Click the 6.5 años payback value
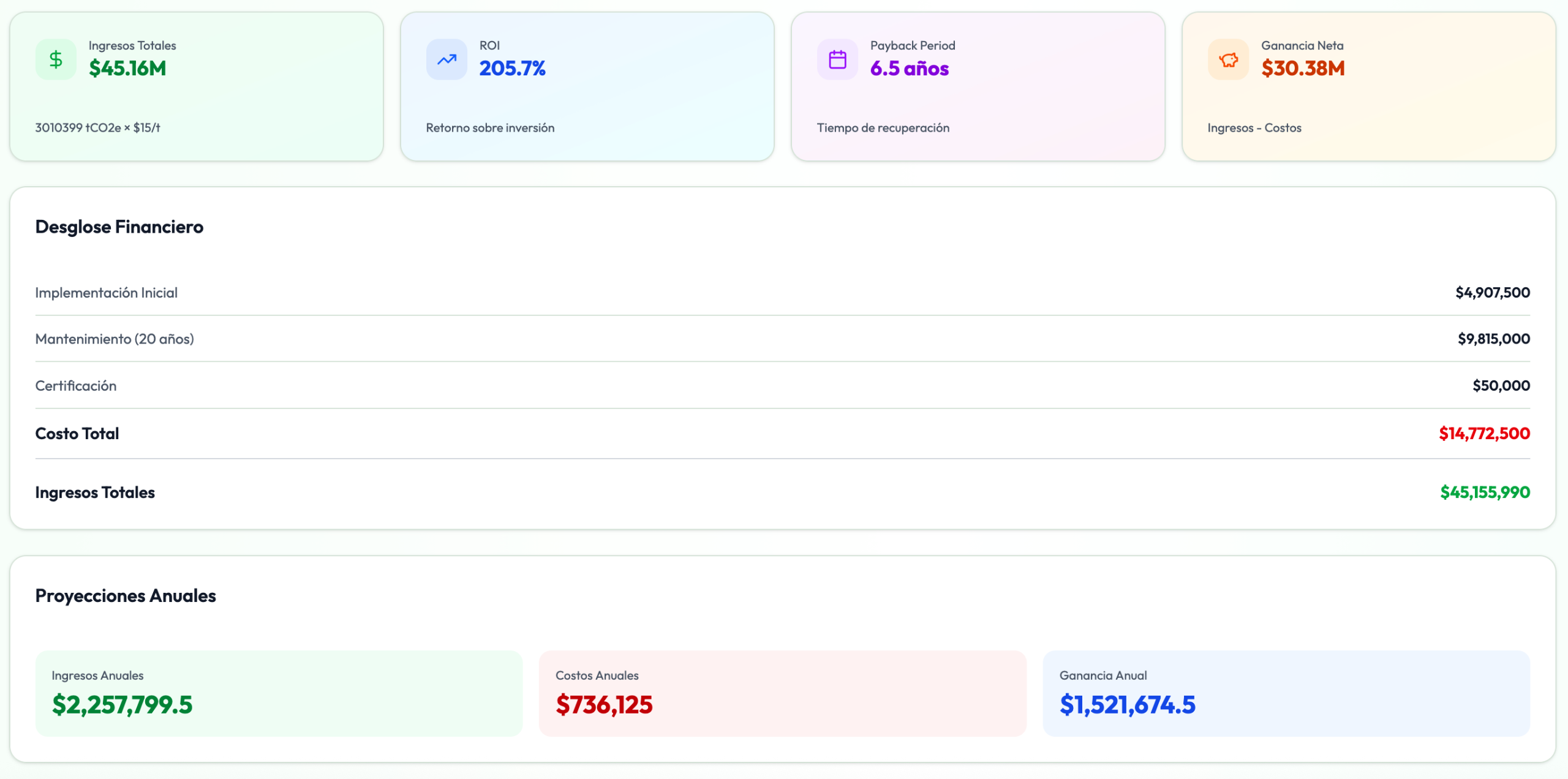 (909, 68)
